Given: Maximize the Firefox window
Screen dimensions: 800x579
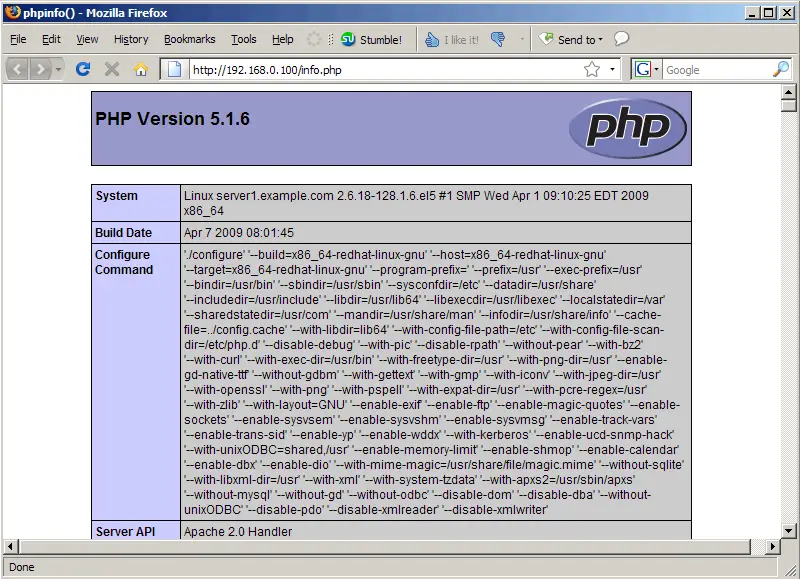Looking at the screenshot, I should 768,13.
